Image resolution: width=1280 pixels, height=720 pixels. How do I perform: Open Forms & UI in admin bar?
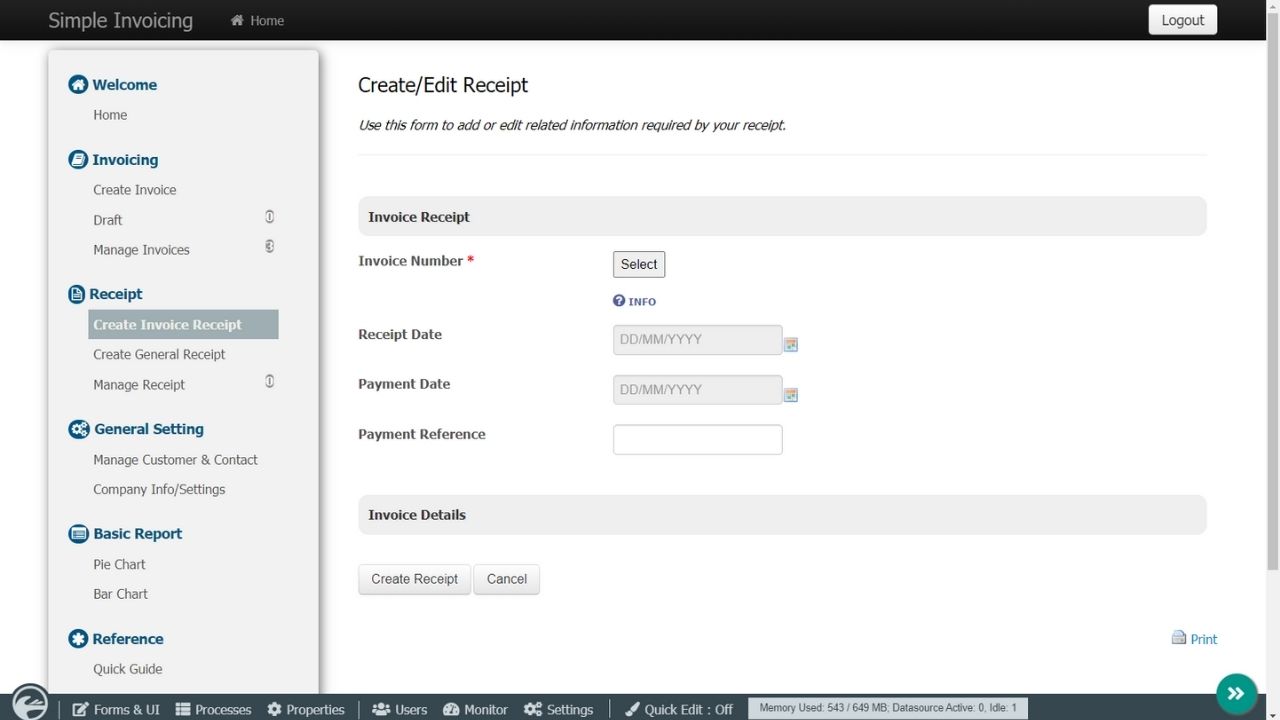[x=116, y=709]
